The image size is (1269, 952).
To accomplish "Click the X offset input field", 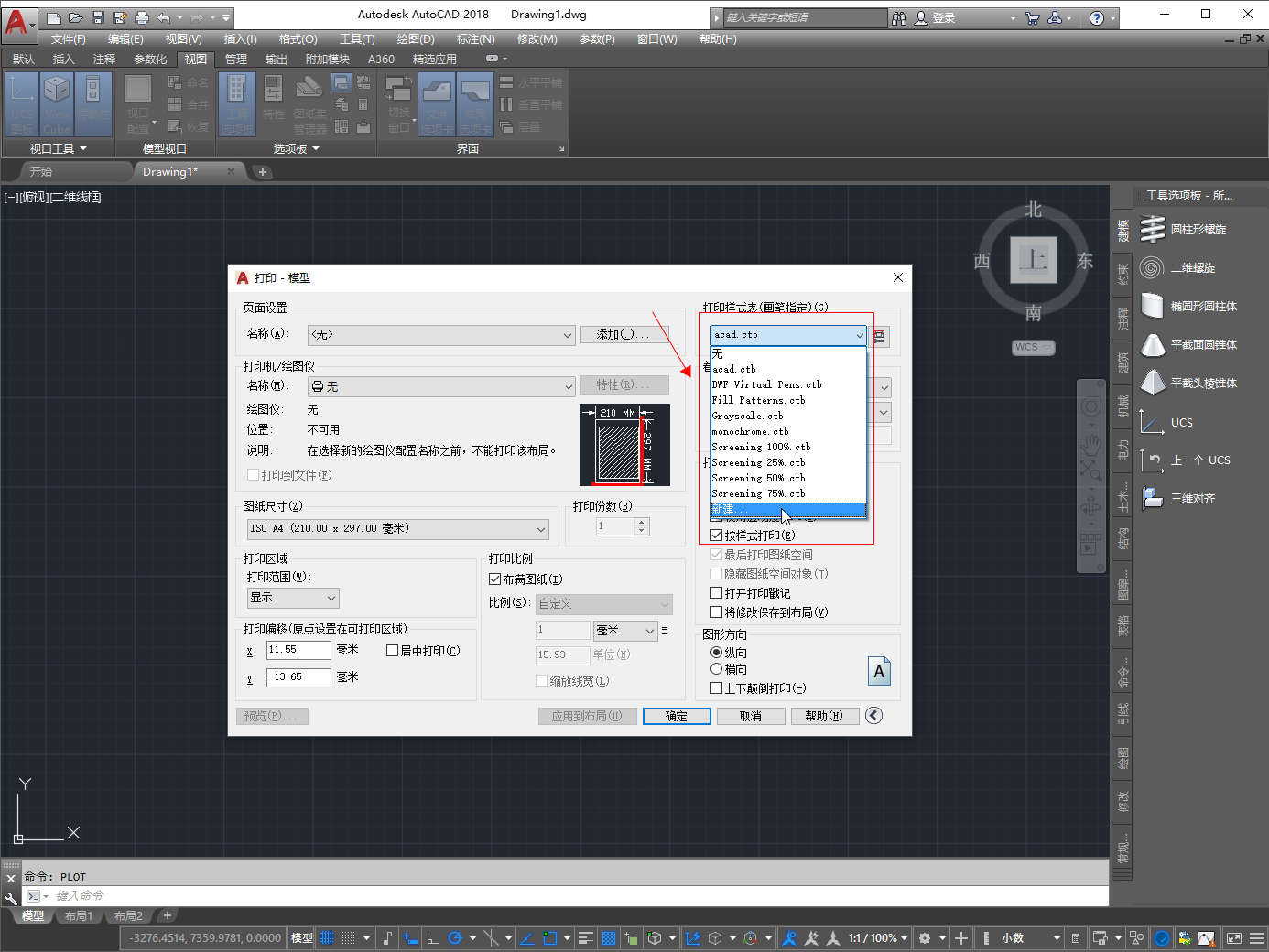I will point(298,650).
